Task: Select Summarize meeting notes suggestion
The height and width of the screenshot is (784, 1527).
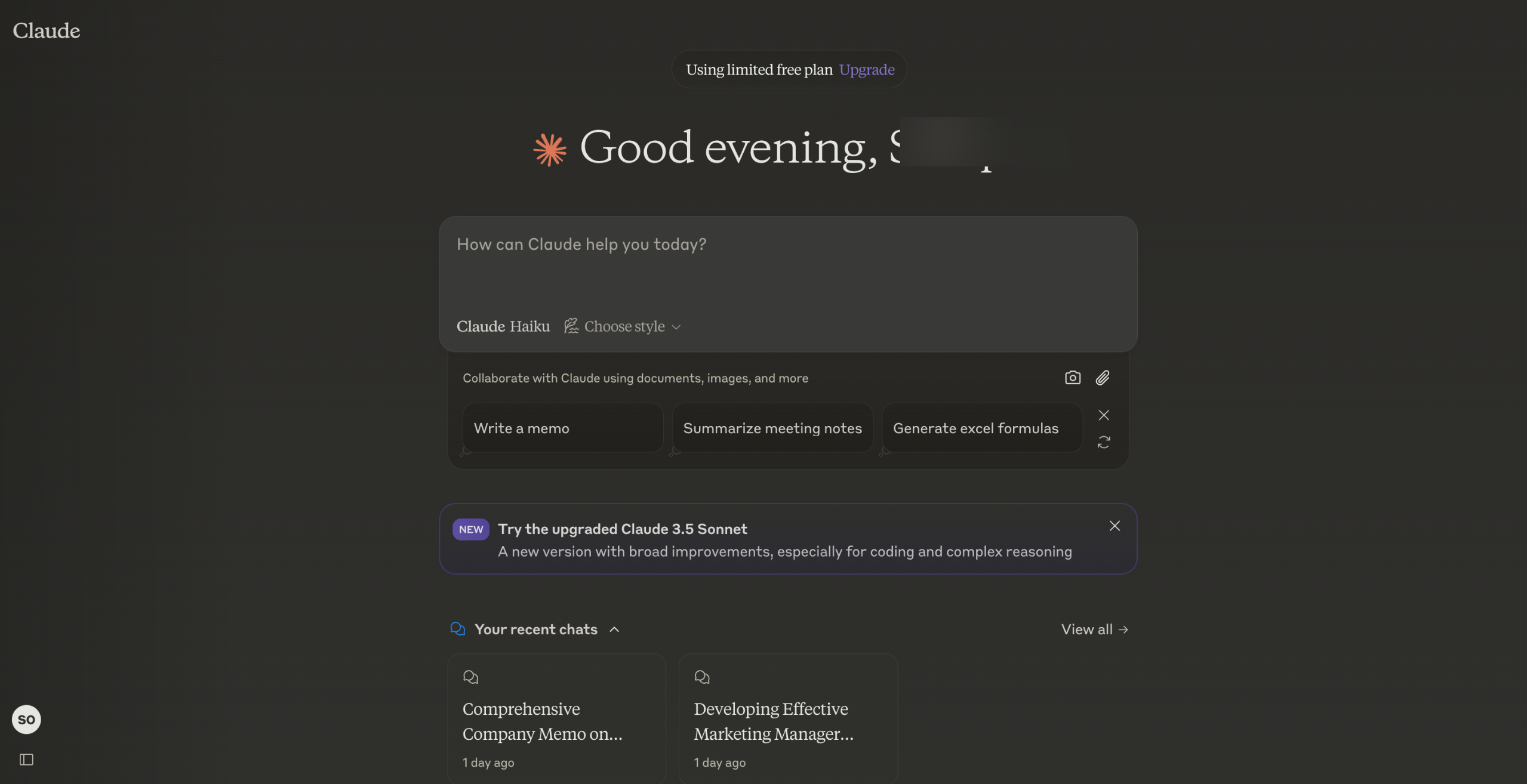Action: [x=772, y=428]
